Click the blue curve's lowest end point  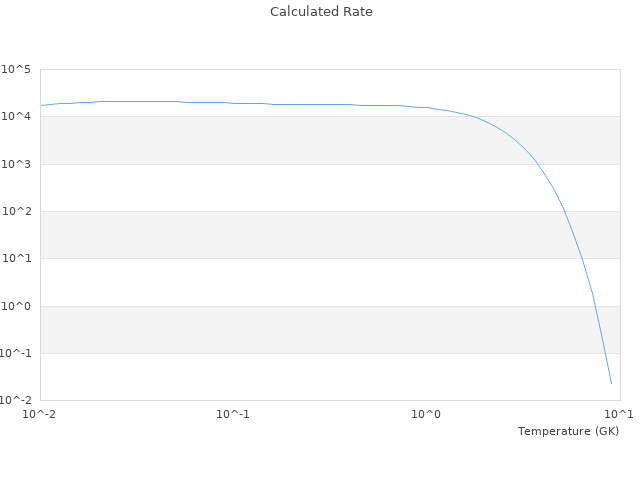coord(611,383)
